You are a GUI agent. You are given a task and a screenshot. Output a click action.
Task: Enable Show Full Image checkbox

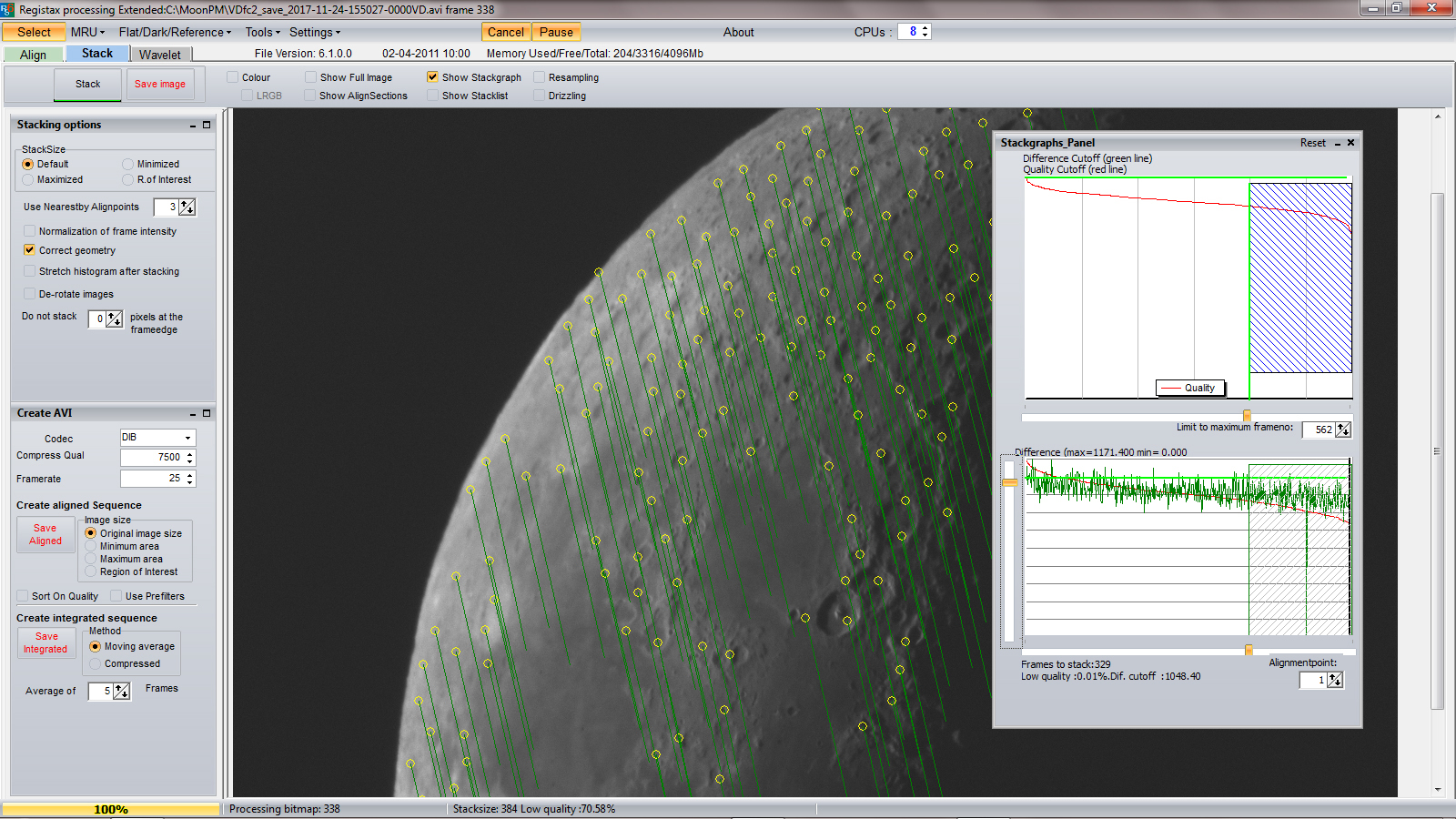point(311,77)
